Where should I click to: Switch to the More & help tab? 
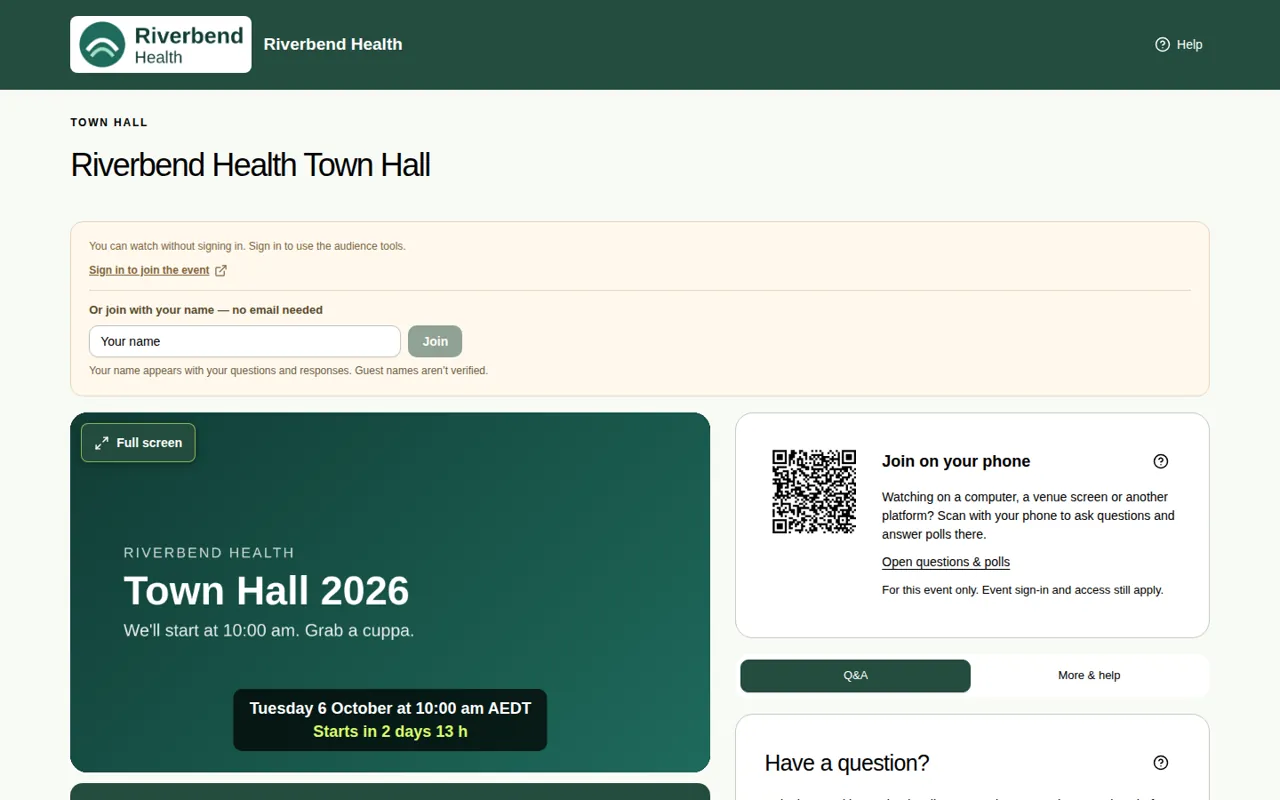pos(1089,676)
